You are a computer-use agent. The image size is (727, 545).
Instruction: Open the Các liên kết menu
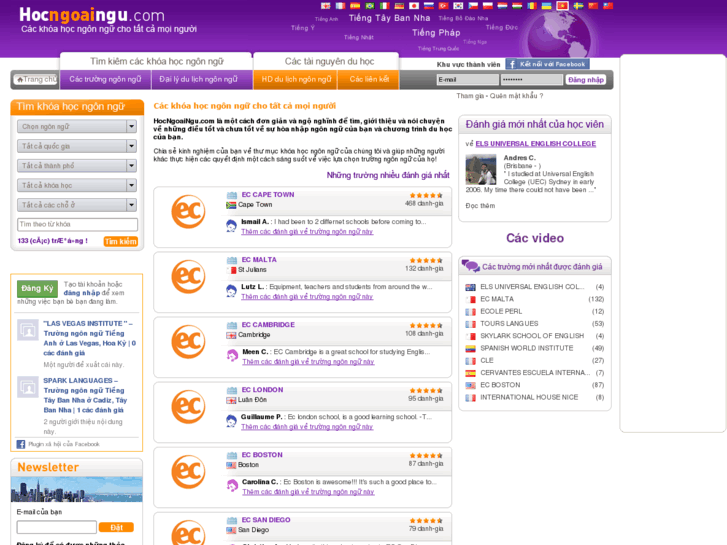pos(369,79)
